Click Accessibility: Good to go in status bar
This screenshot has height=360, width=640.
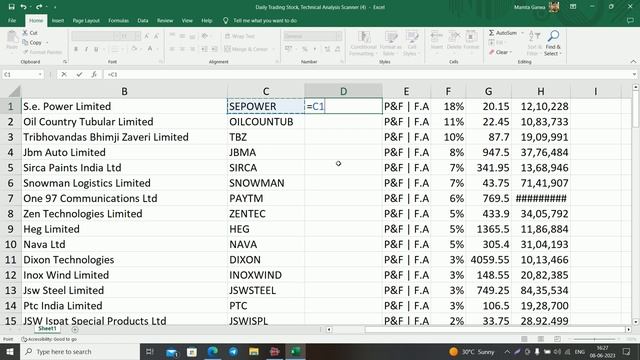pyautogui.click(x=49, y=339)
